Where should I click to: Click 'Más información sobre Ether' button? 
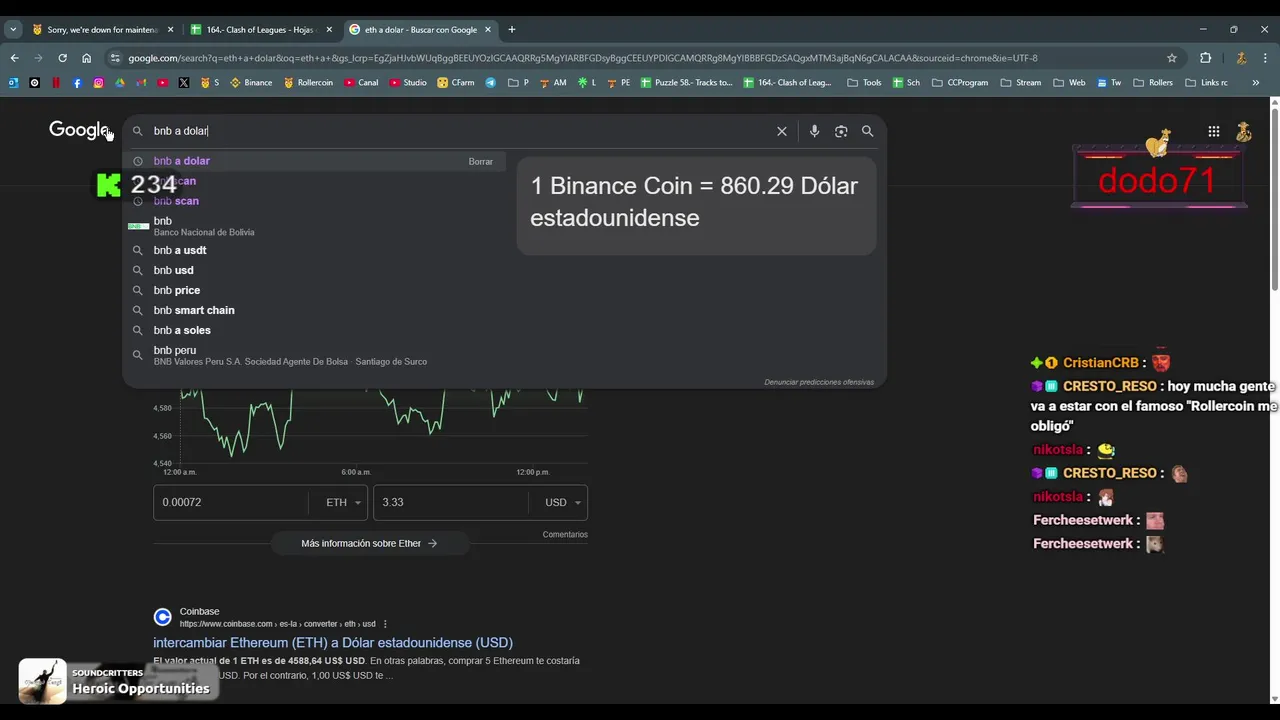tap(370, 543)
